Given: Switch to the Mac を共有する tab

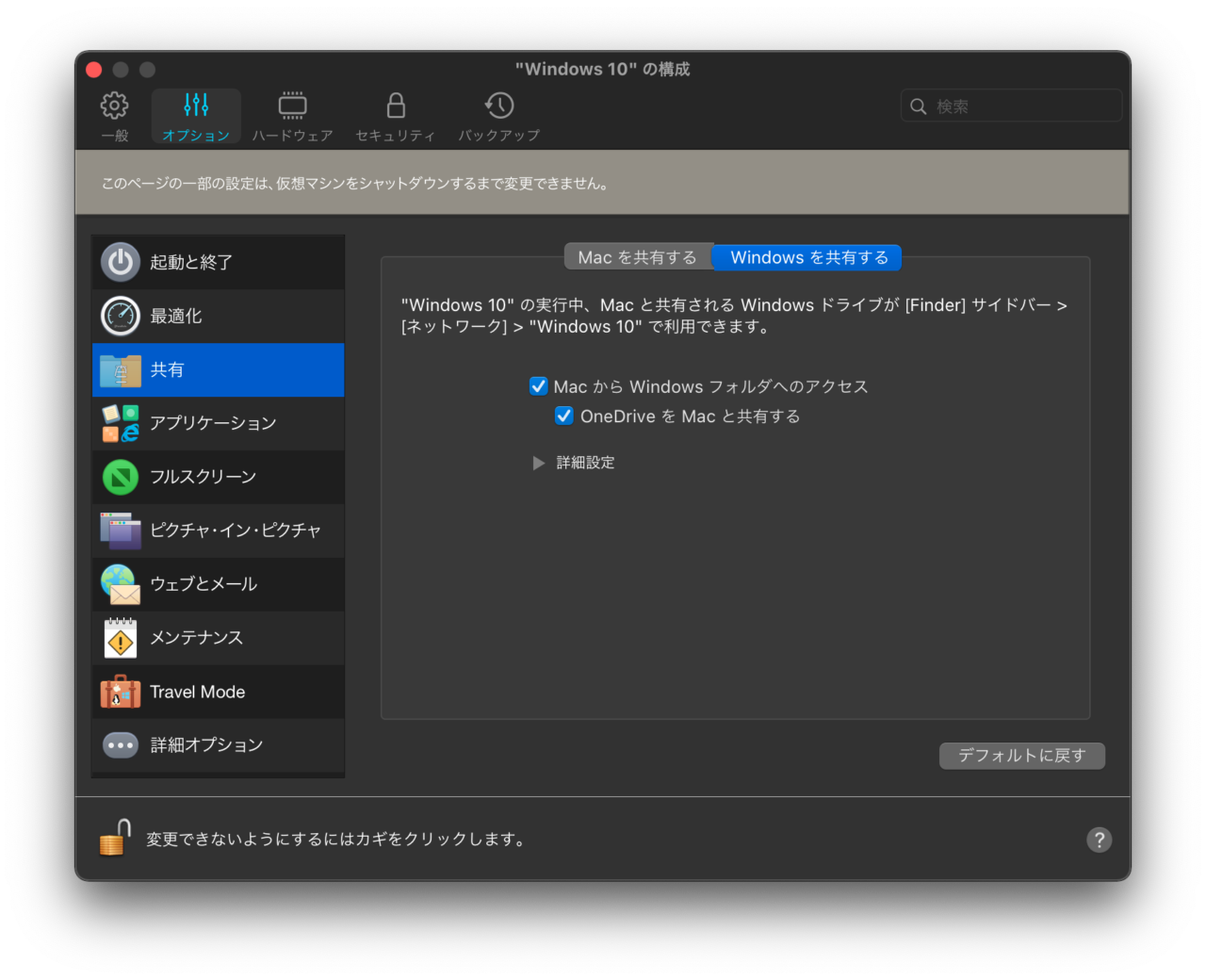Looking at the screenshot, I should (x=638, y=257).
